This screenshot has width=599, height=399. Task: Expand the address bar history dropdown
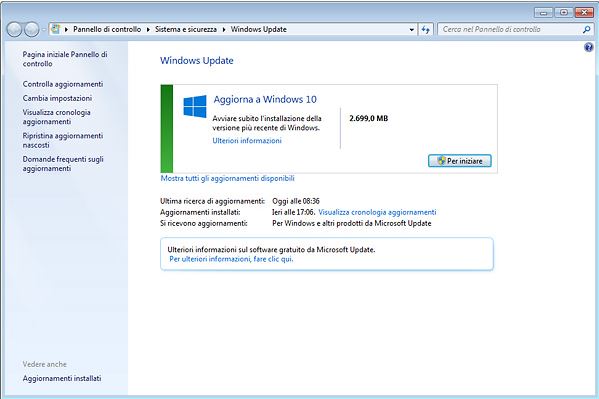[411, 29]
